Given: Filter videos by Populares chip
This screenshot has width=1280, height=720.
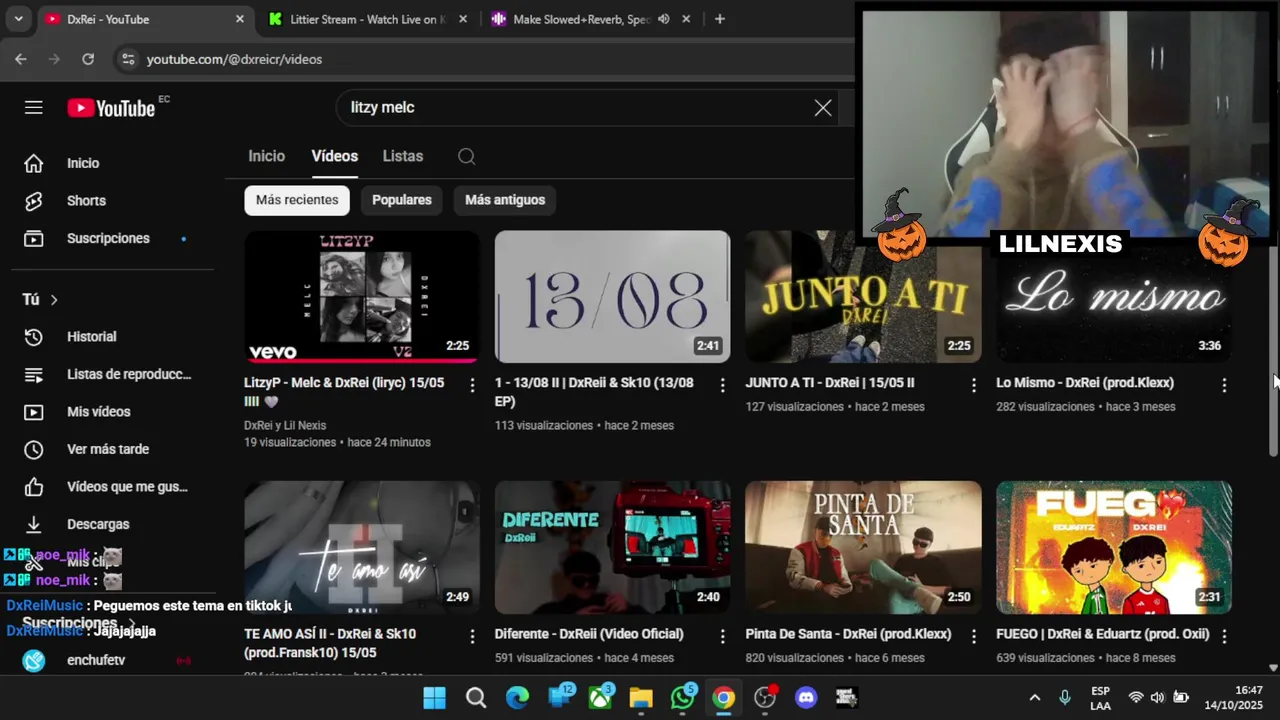Looking at the screenshot, I should [402, 200].
